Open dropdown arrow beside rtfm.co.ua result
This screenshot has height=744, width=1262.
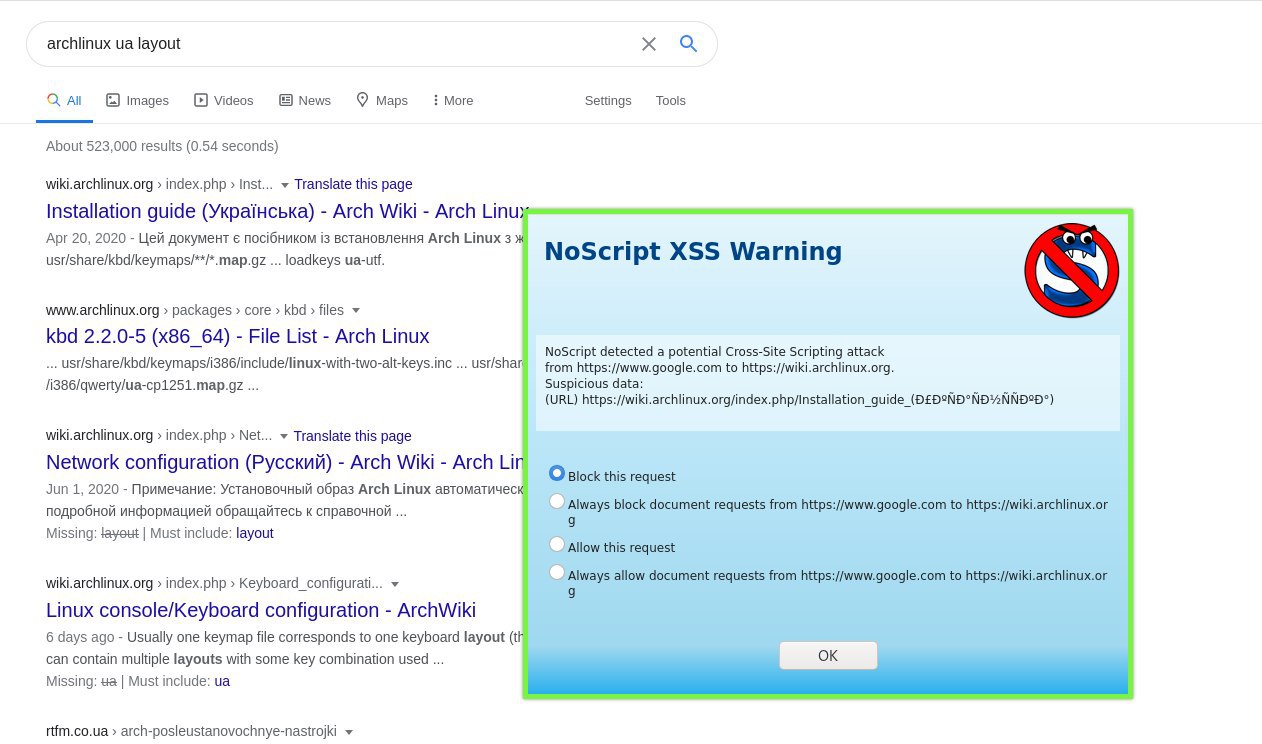349,733
